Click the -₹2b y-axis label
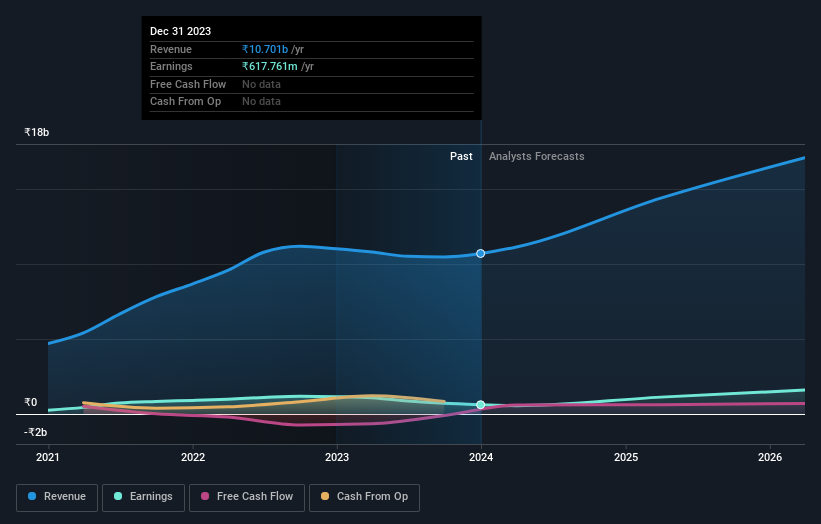The width and height of the screenshot is (821, 524). click(36, 432)
